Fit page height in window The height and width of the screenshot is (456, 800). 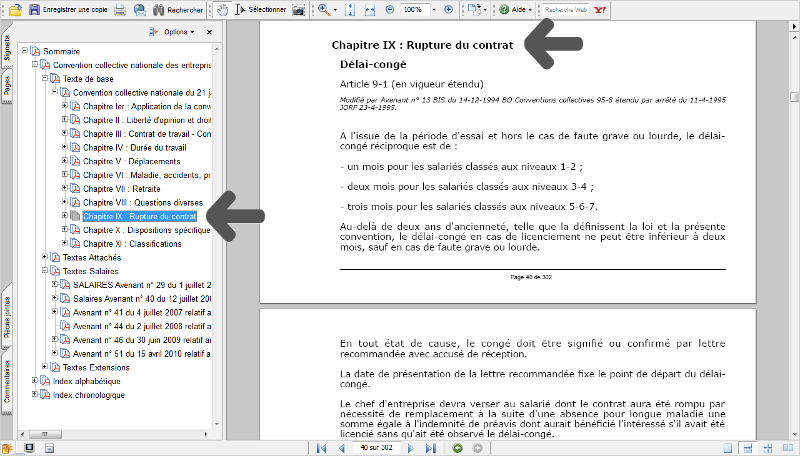(350, 9)
